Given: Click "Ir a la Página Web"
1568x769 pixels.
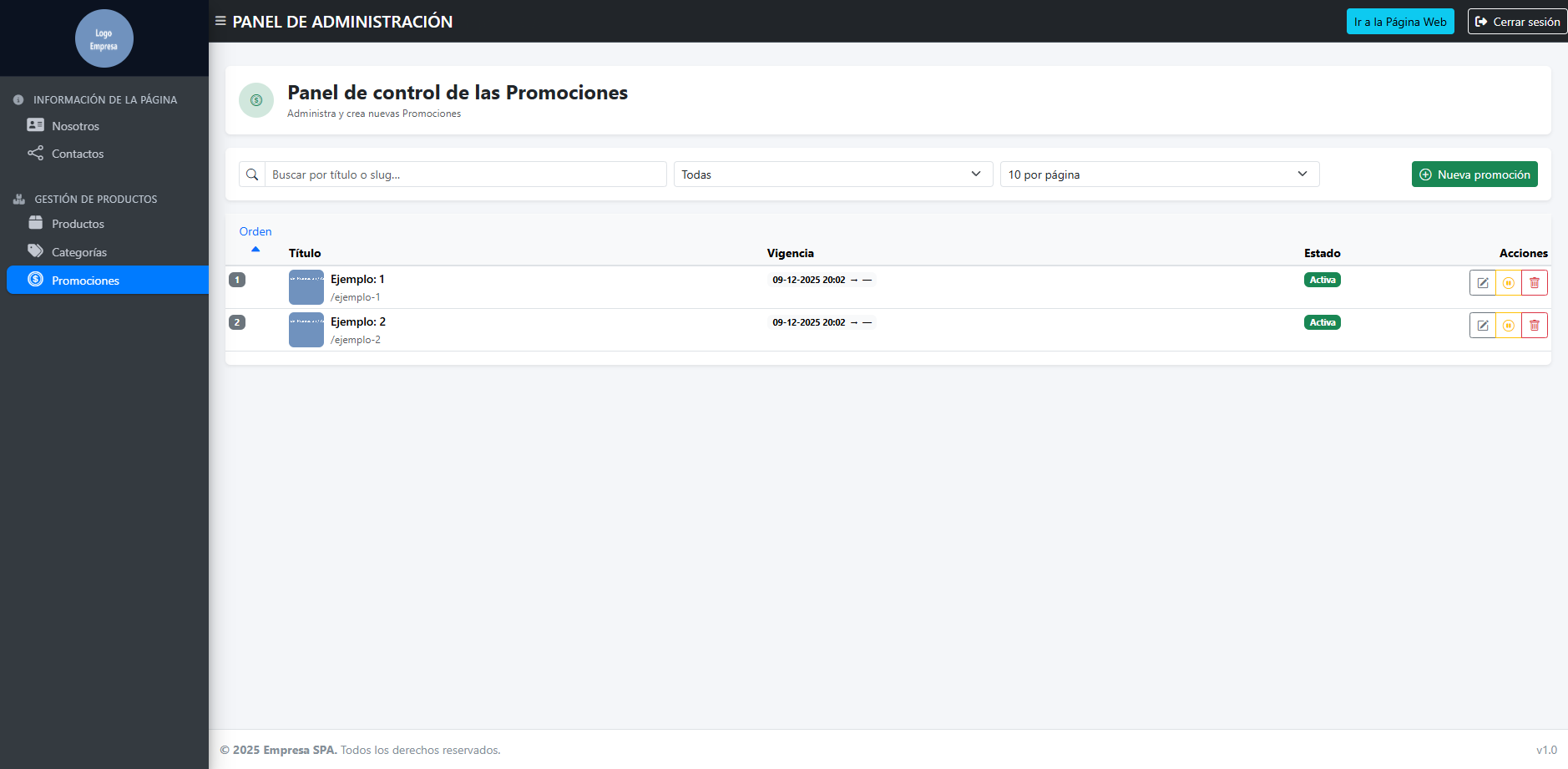Looking at the screenshot, I should 1400,21.
